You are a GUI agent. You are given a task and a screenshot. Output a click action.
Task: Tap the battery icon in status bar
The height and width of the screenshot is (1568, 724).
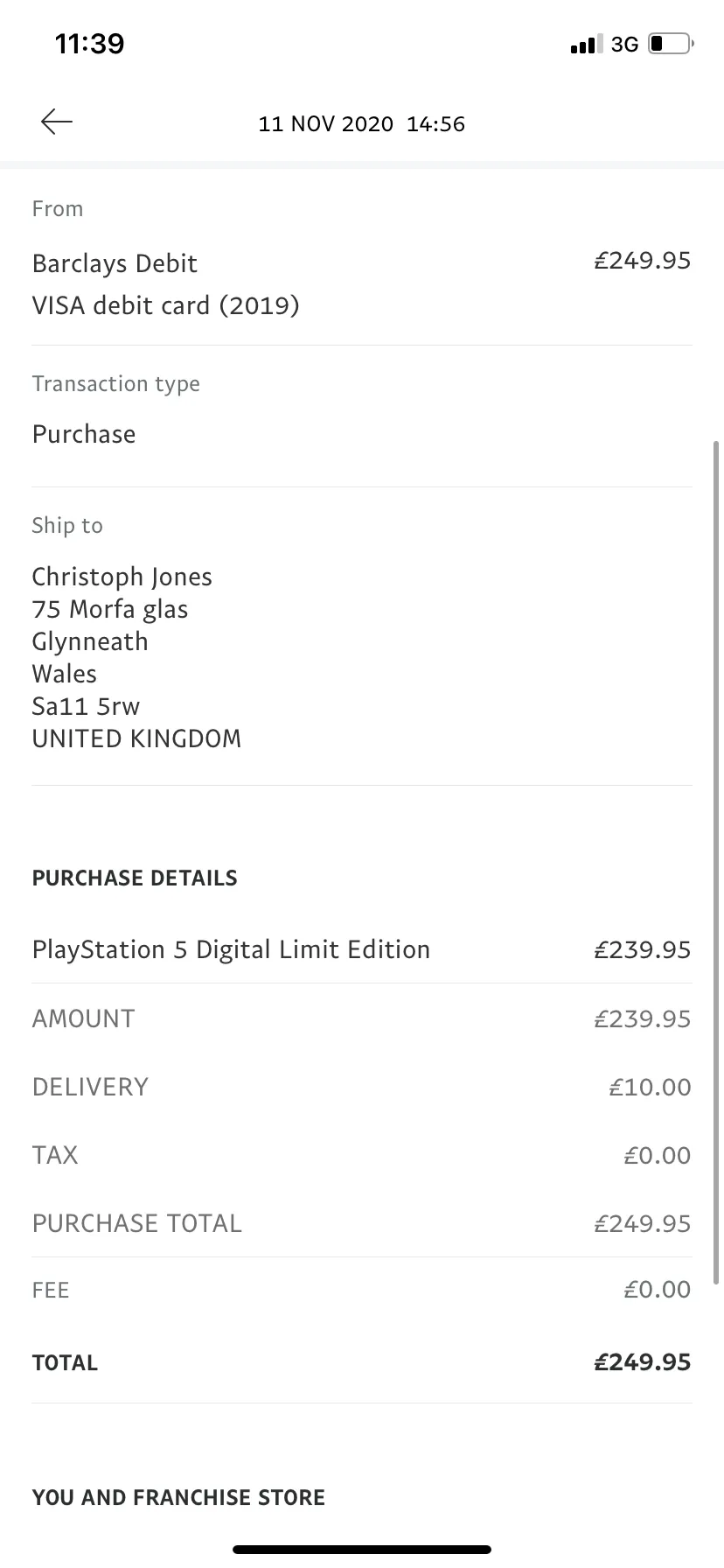(x=671, y=44)
